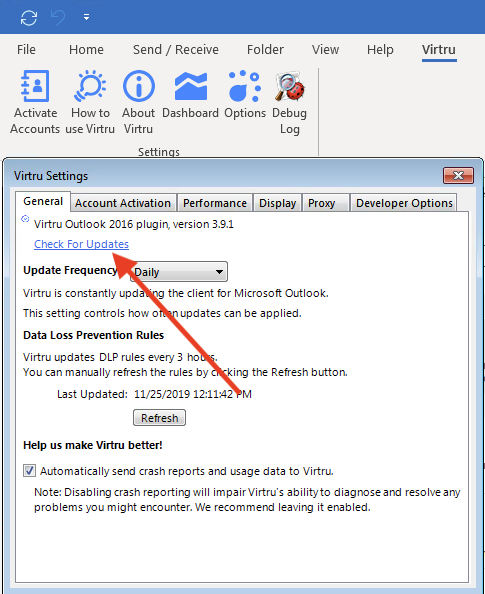Click the Undo arrow icon
485x594 pixels.
(58, 17)
